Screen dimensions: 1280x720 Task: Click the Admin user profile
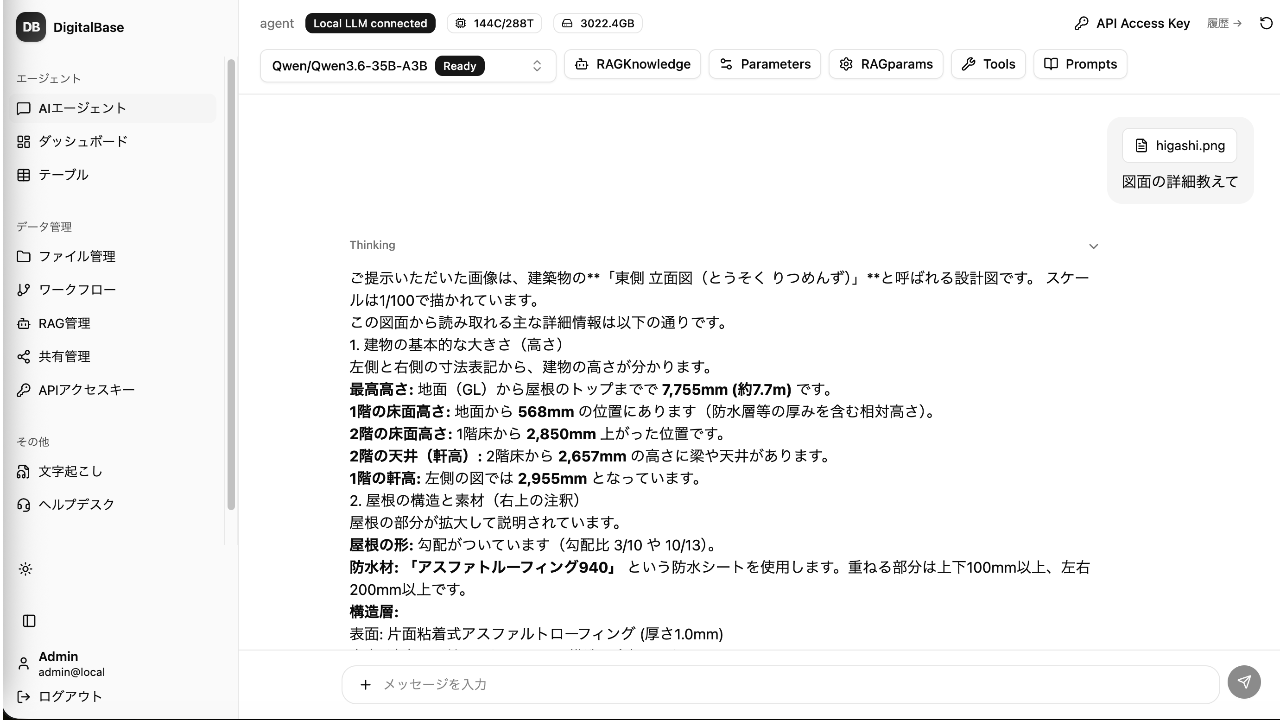70,664
